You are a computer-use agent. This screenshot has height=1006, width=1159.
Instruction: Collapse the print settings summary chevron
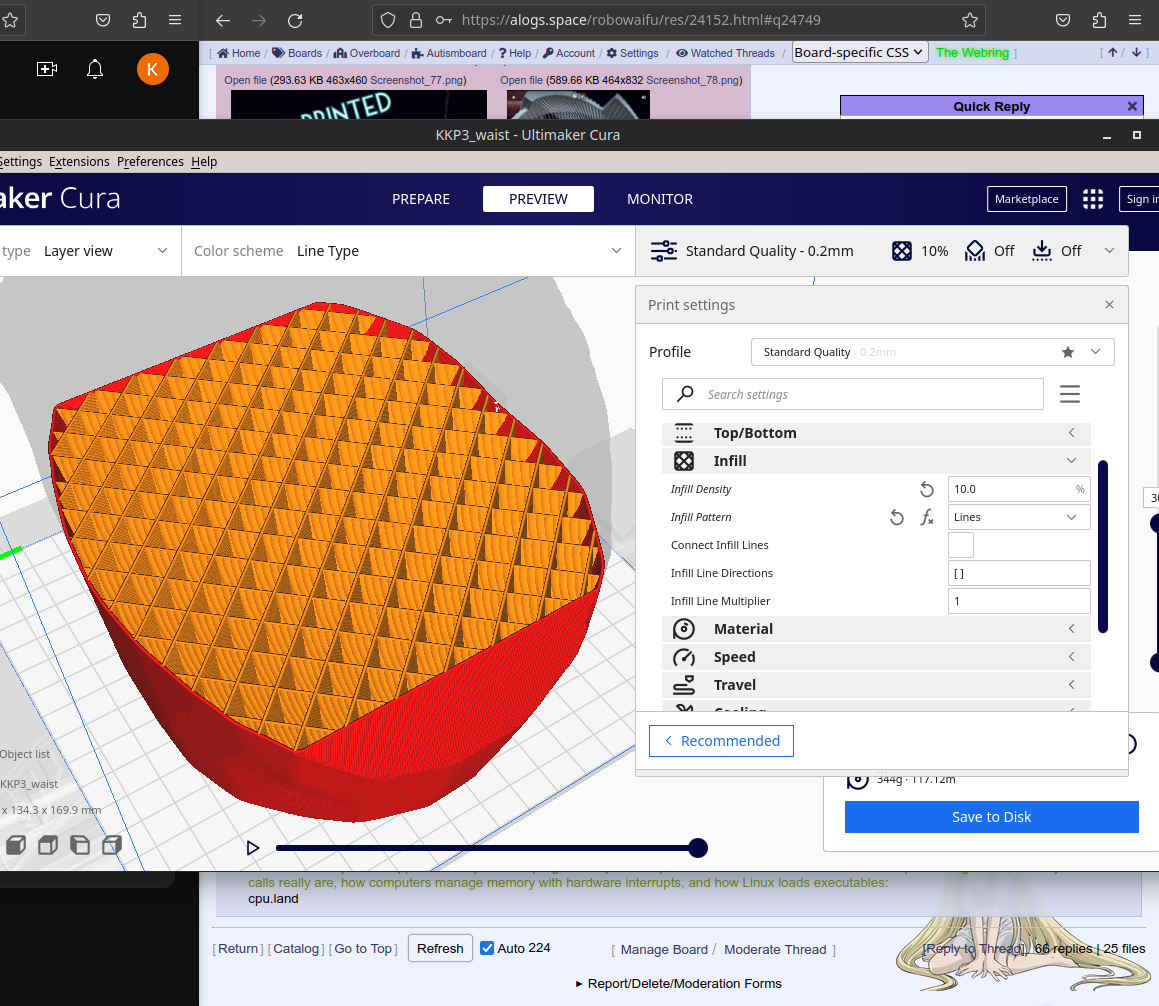[x=1109, y=251]
